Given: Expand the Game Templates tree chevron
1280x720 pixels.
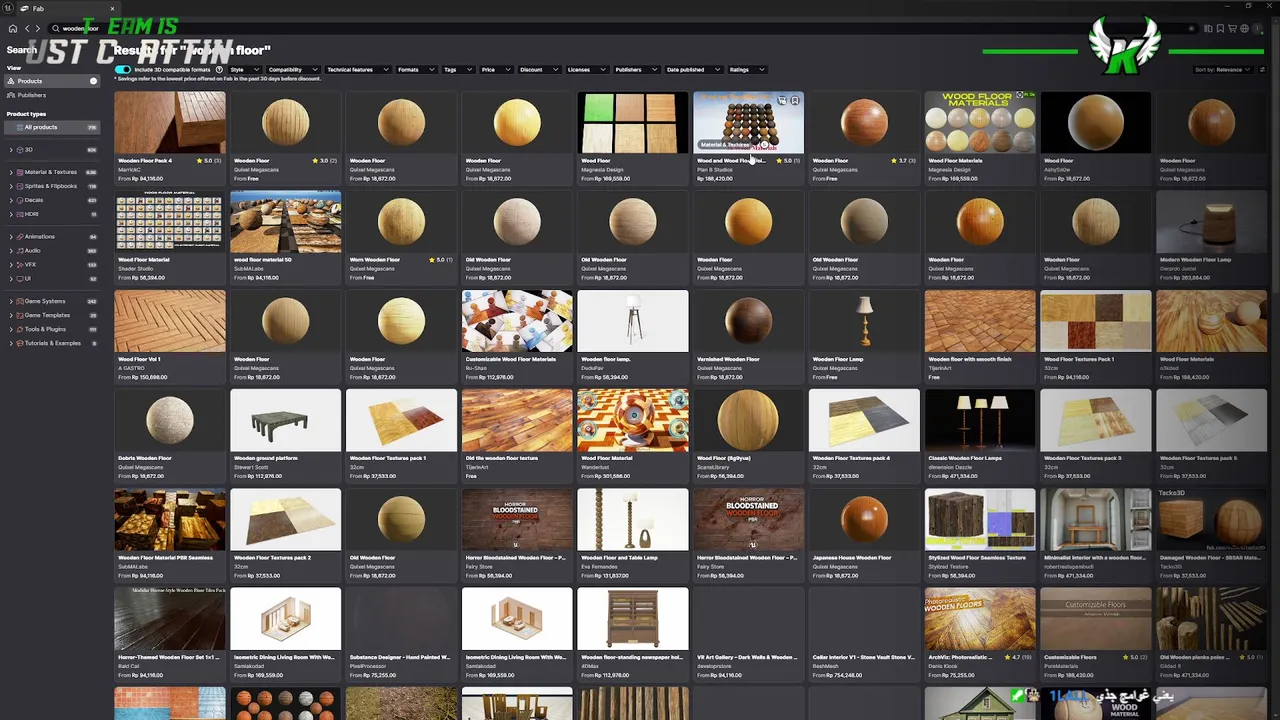Looking at the screenshot, I should [x=10, y=315].
